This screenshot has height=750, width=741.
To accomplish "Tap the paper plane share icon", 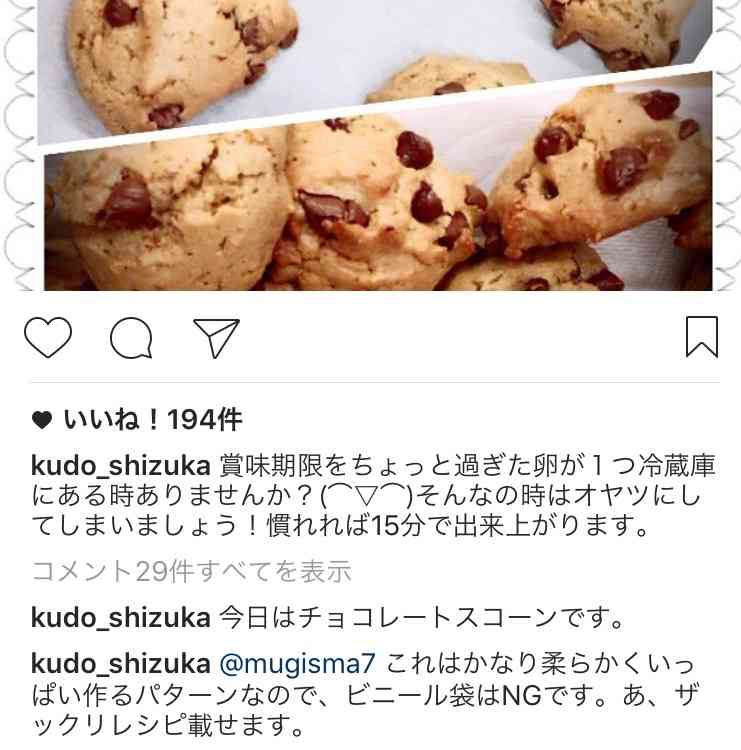I will click(x=216, y=338).
